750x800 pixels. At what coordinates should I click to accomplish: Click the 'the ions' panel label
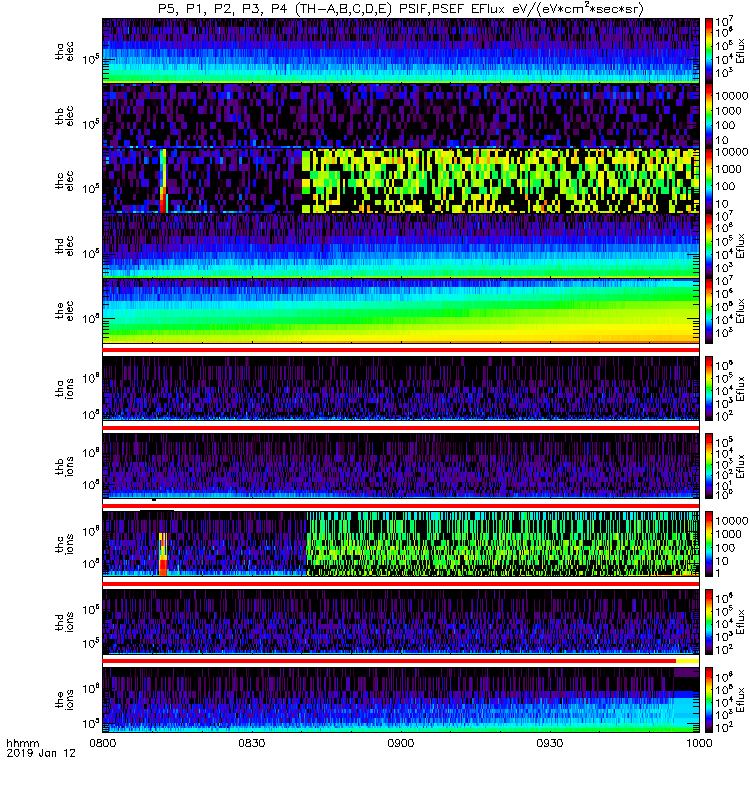[x=64, y=699]
